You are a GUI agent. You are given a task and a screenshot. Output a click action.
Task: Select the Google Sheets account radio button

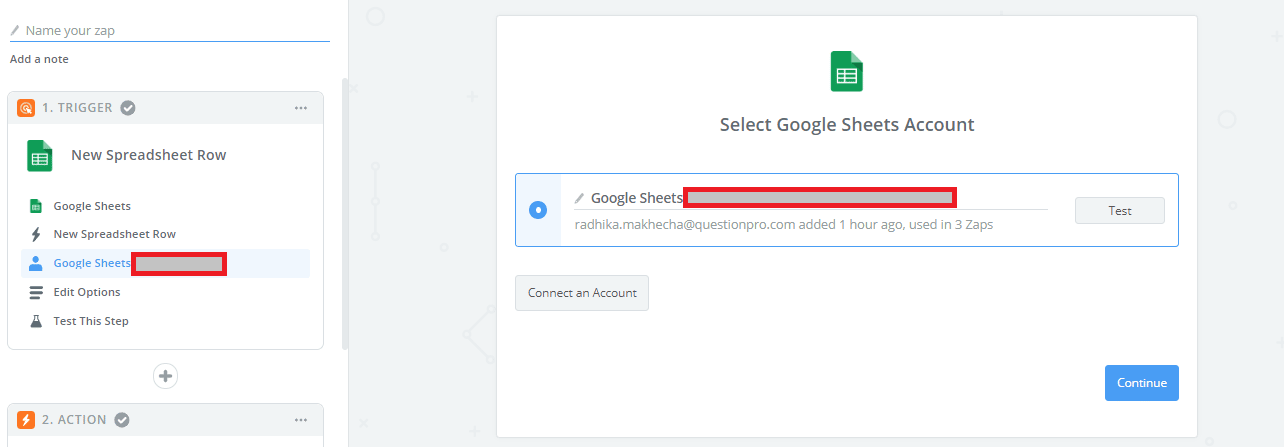538,210
